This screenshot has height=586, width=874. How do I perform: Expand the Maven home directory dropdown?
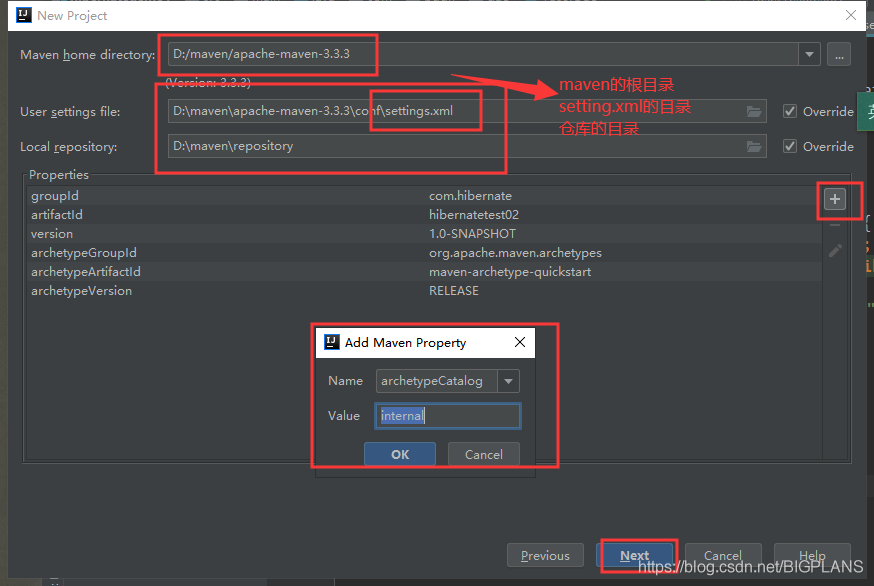(x=809, y=55)
